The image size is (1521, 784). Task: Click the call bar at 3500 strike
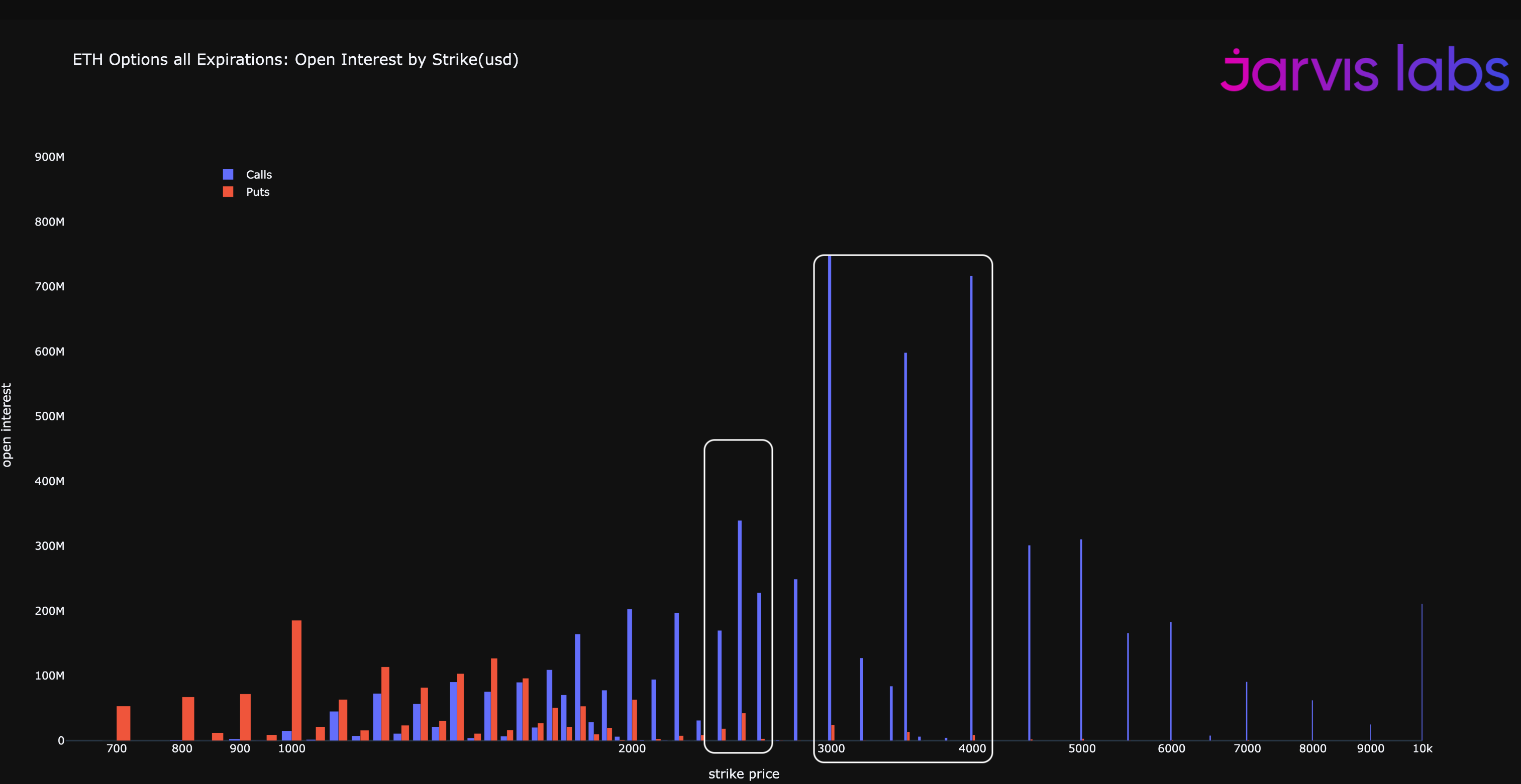(905, 543)
